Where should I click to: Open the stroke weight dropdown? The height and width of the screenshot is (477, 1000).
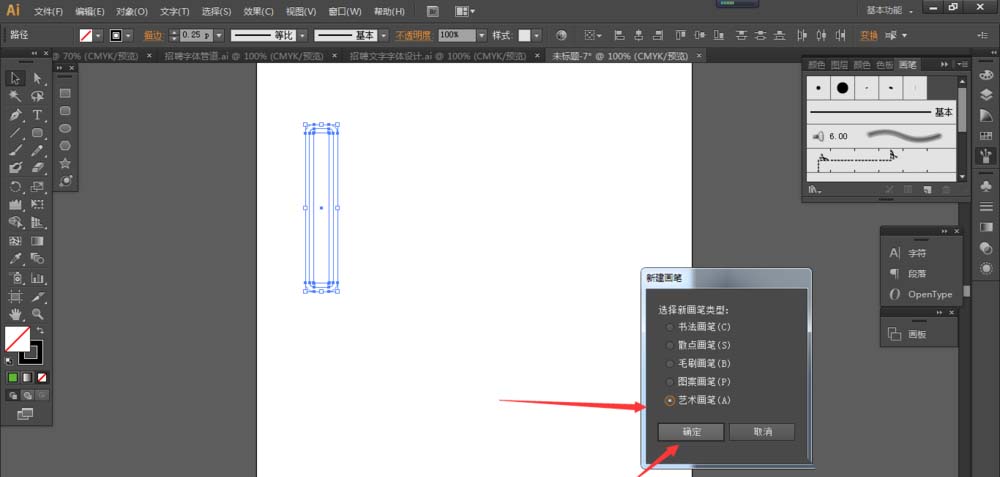(219, 36)
